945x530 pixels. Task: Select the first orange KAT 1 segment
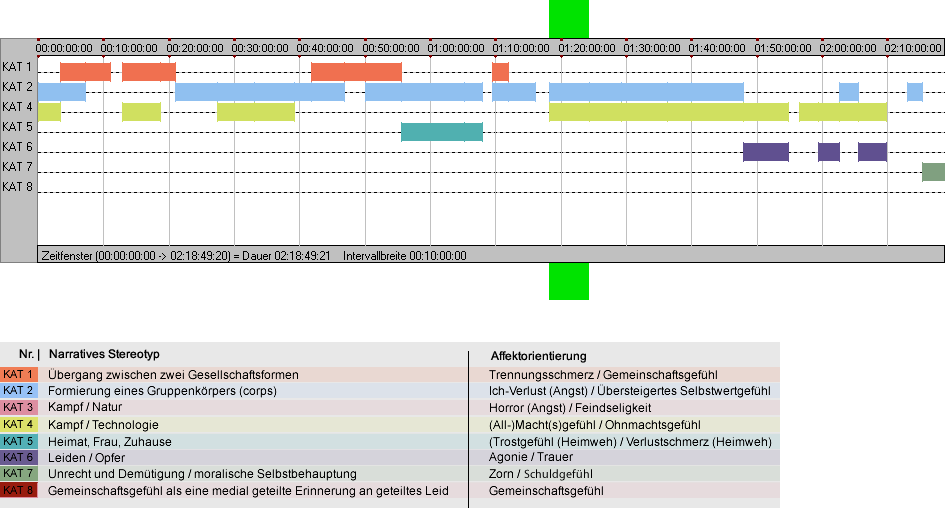[86, 72]
